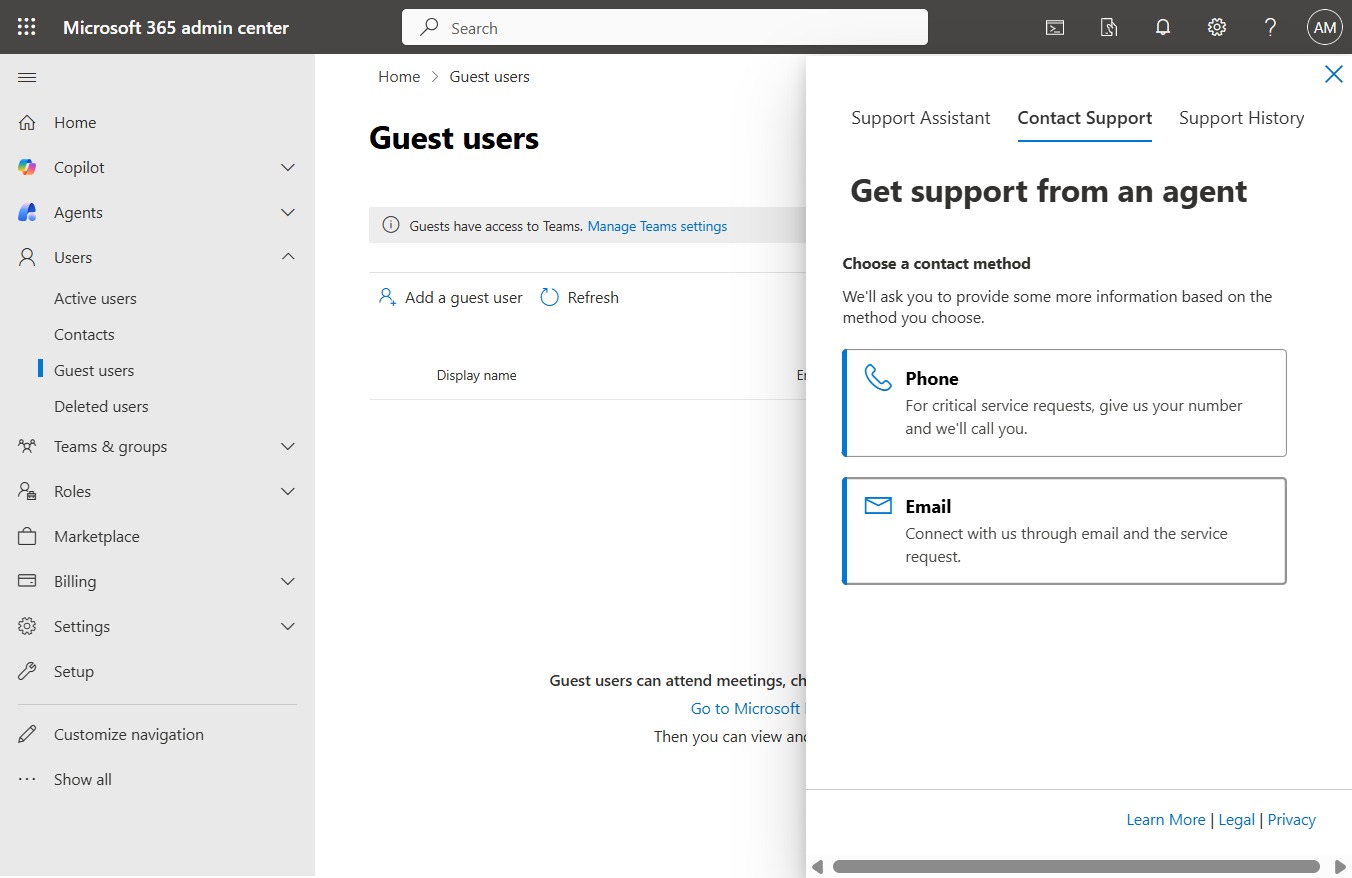
Task: Choose the Email contact method title
Action: [928, 506]
